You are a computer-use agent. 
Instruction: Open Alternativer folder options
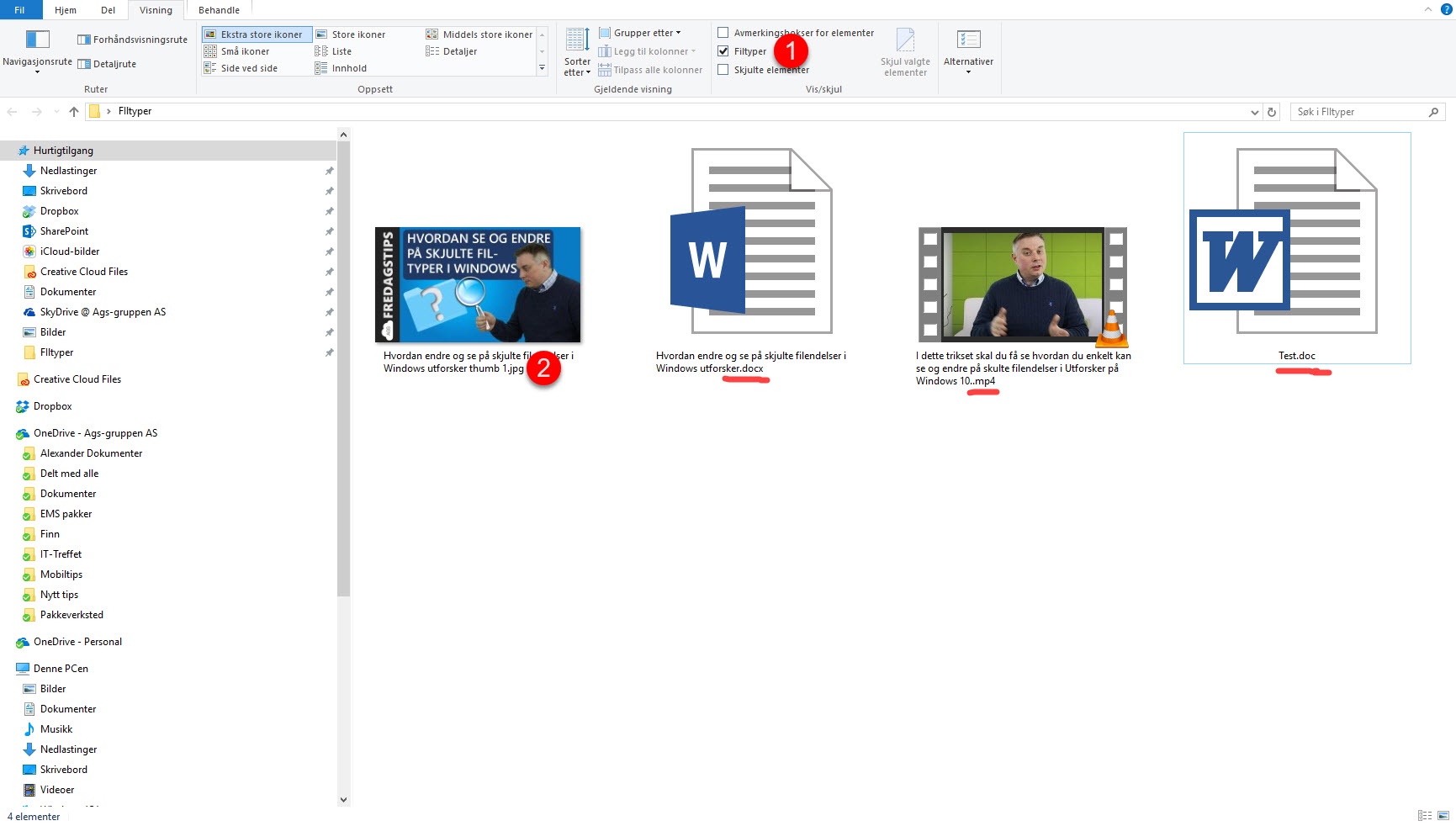(968, 51)
